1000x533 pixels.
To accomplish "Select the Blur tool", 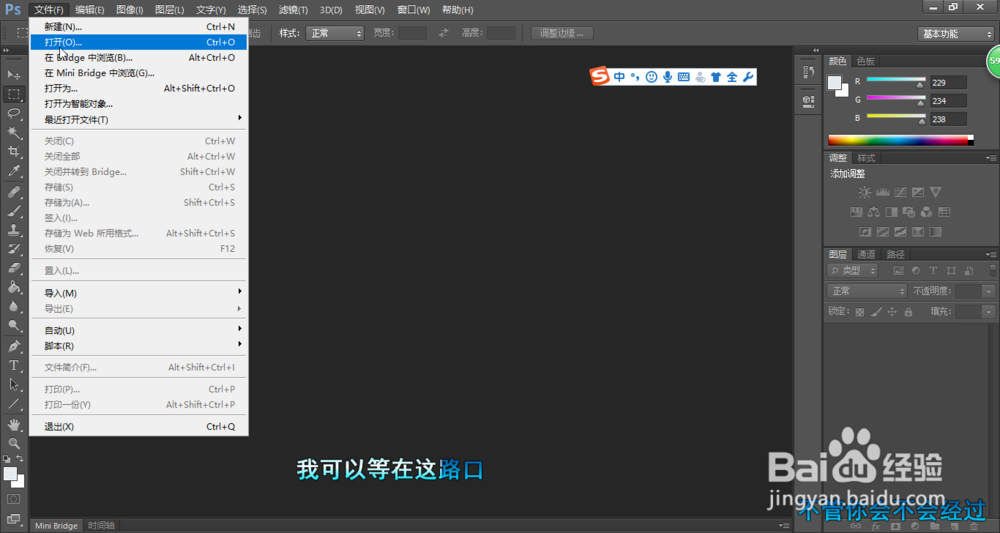I will (13, 307).
